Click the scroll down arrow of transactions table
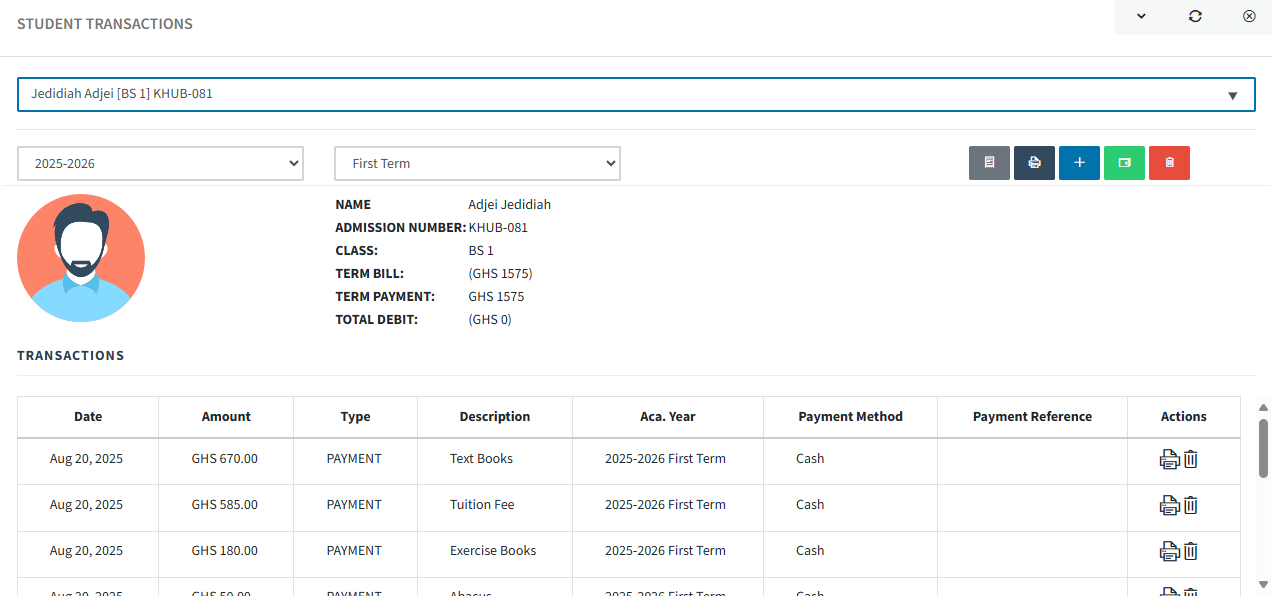The image size is (1272, 615). [1263, 584]
